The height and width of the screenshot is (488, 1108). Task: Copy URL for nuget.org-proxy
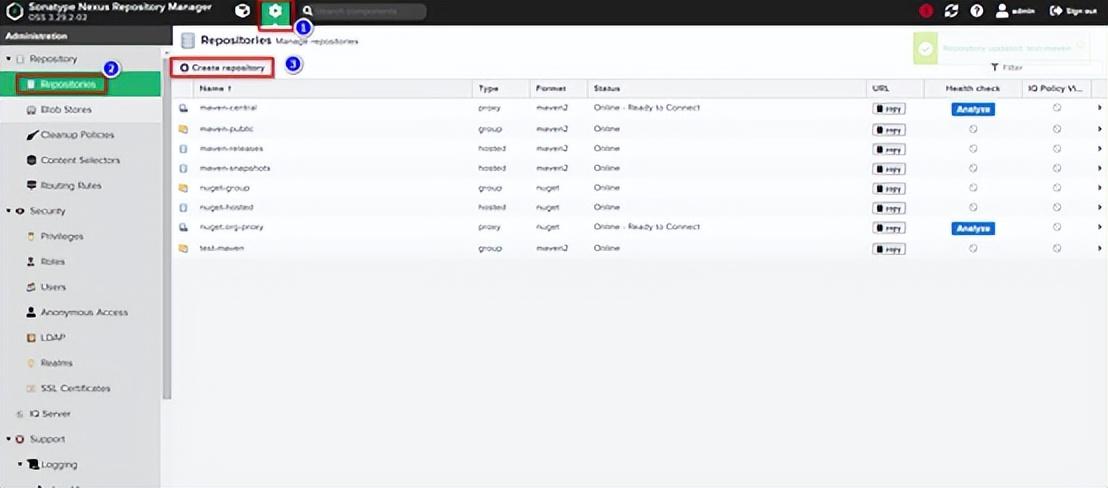point(889,228)
